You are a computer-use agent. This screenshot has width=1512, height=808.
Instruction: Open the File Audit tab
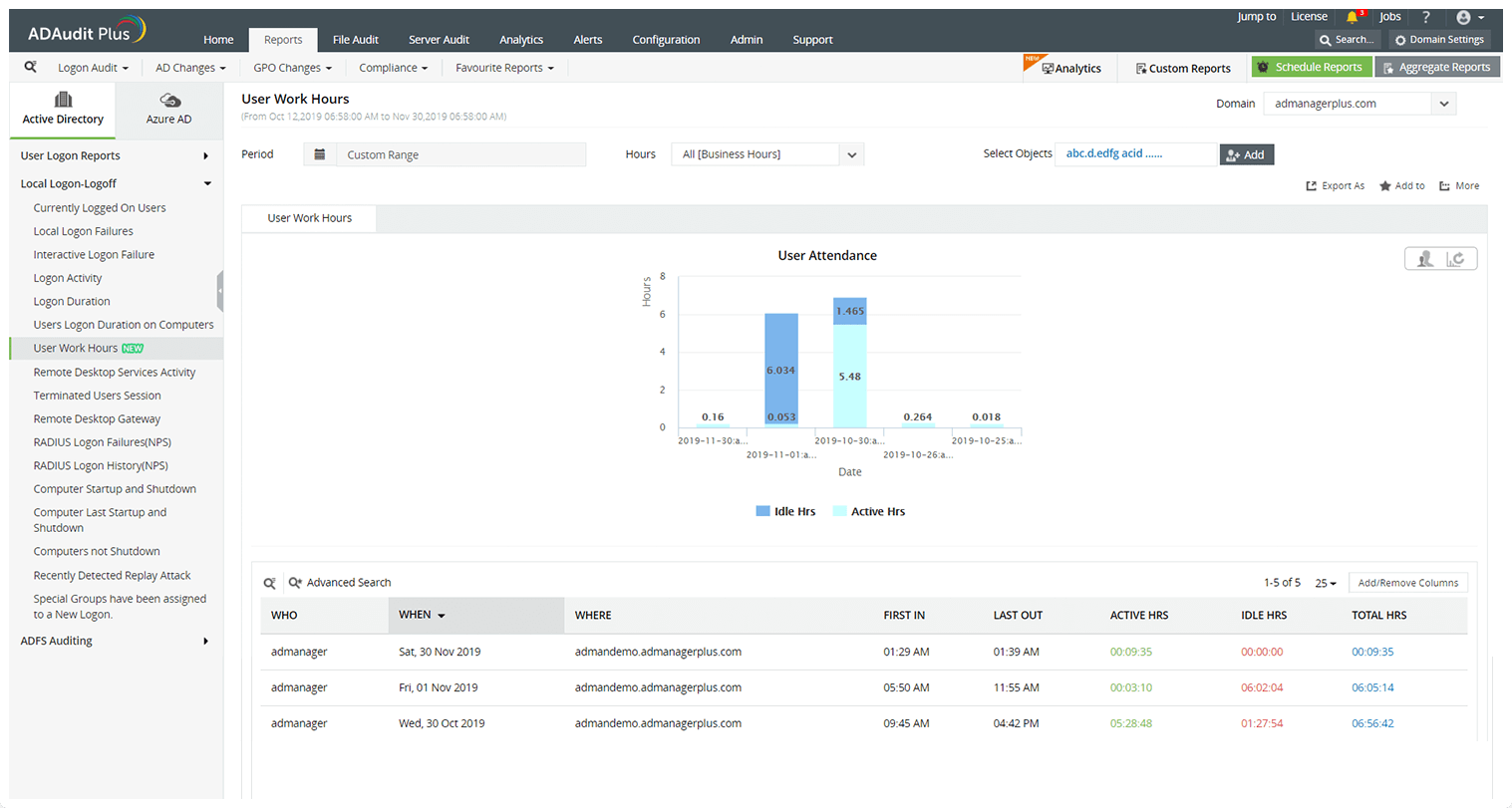[355, 40]
